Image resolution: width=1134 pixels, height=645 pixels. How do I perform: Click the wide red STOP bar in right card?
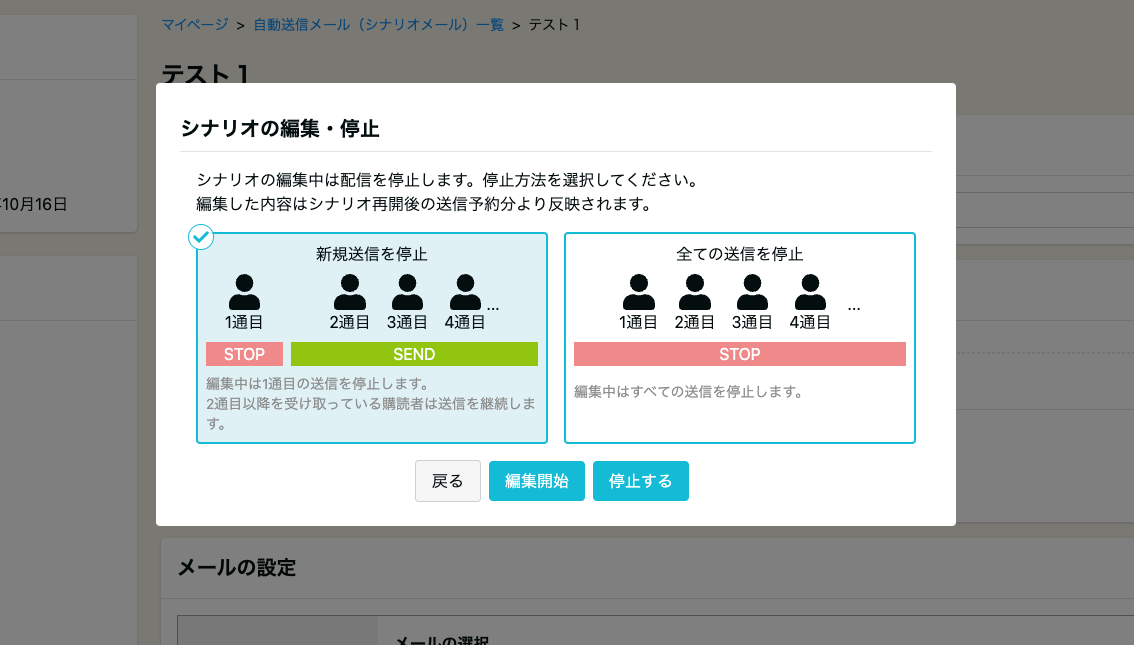pyautogui.click(x=740, y=354)
